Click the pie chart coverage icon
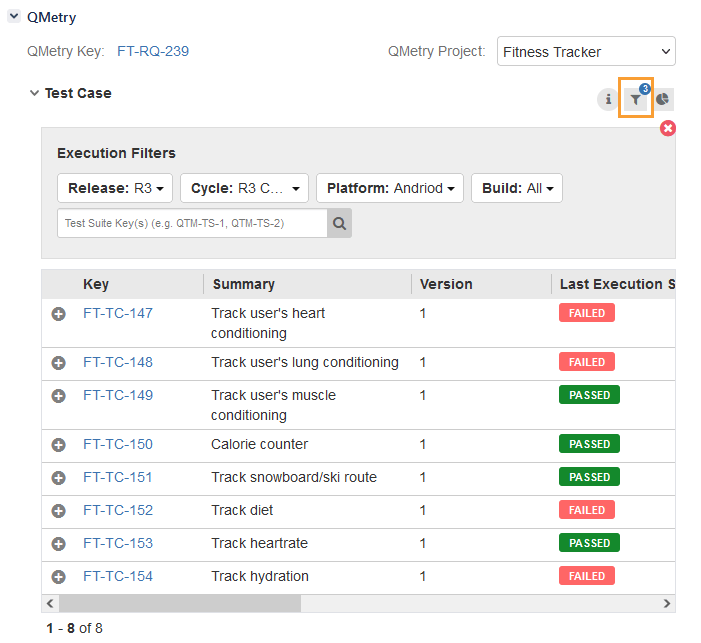The image size is (701, 643). (663, 99)
